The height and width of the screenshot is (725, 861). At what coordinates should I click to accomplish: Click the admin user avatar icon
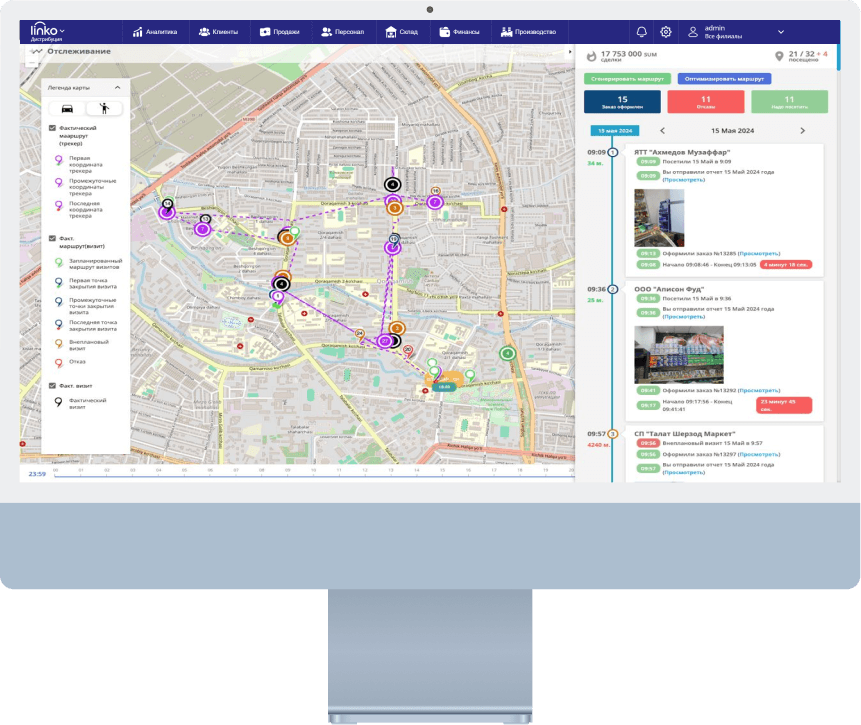tap(692, 32)
